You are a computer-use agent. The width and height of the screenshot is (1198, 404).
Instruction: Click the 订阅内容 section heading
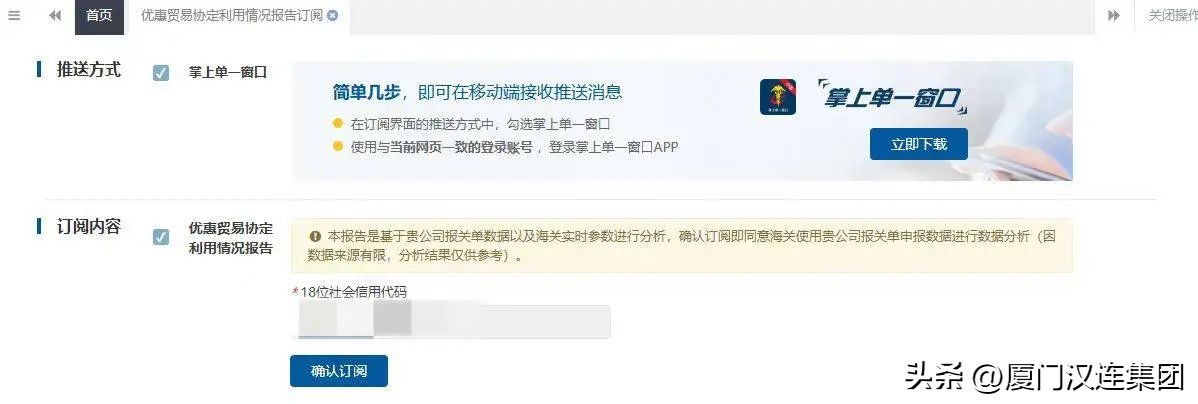[x=89, y=227]
